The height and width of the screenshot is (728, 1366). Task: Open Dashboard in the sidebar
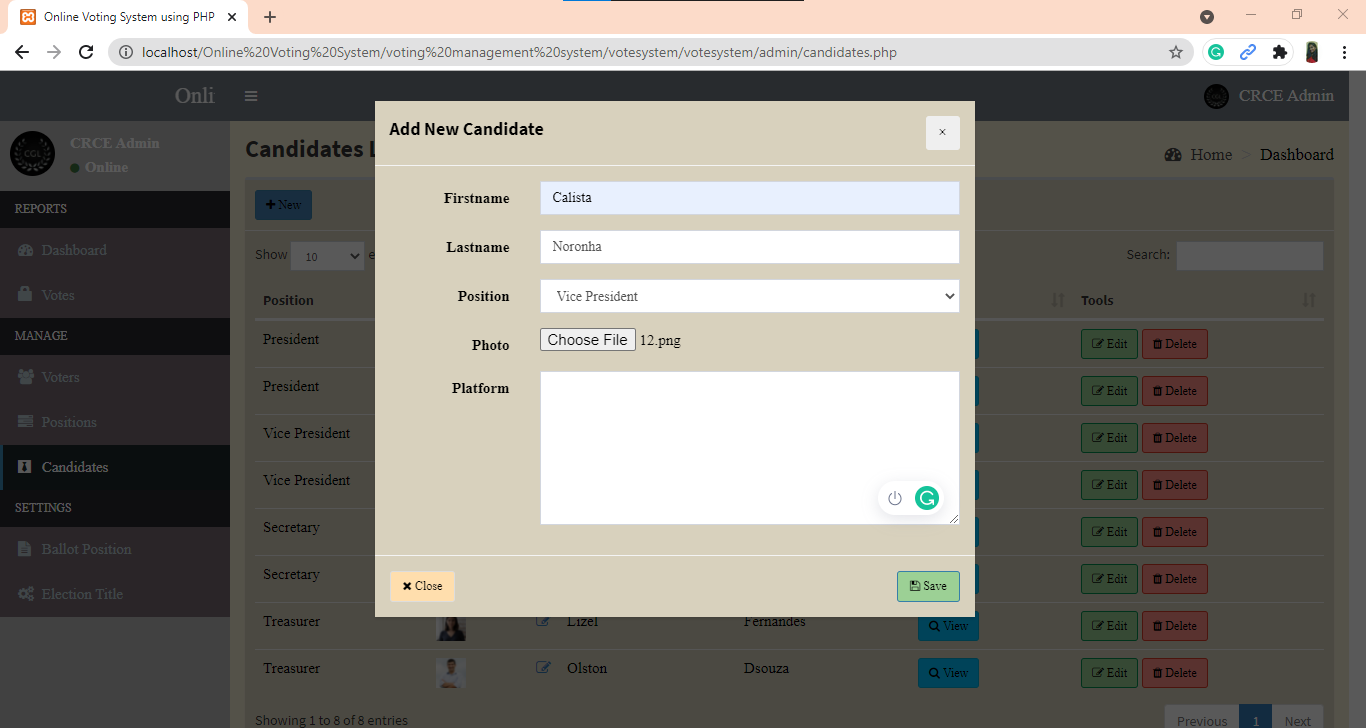pyautogui.click(x=115, y=250)
